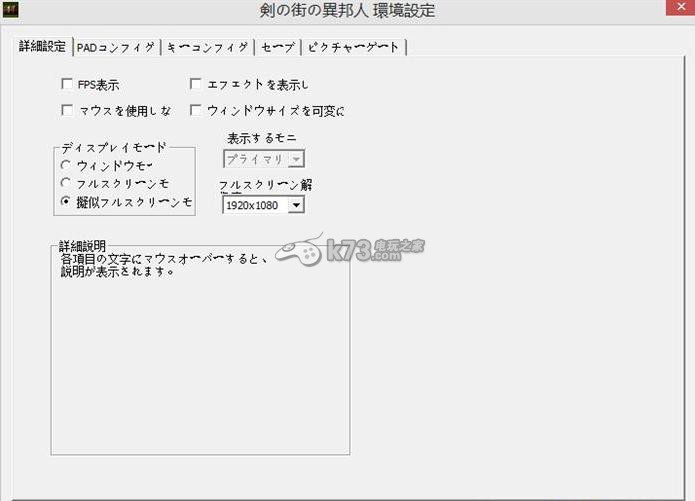Choose the フルスクリーンモード radio option
Screen dimensions: 695x501
66,183
